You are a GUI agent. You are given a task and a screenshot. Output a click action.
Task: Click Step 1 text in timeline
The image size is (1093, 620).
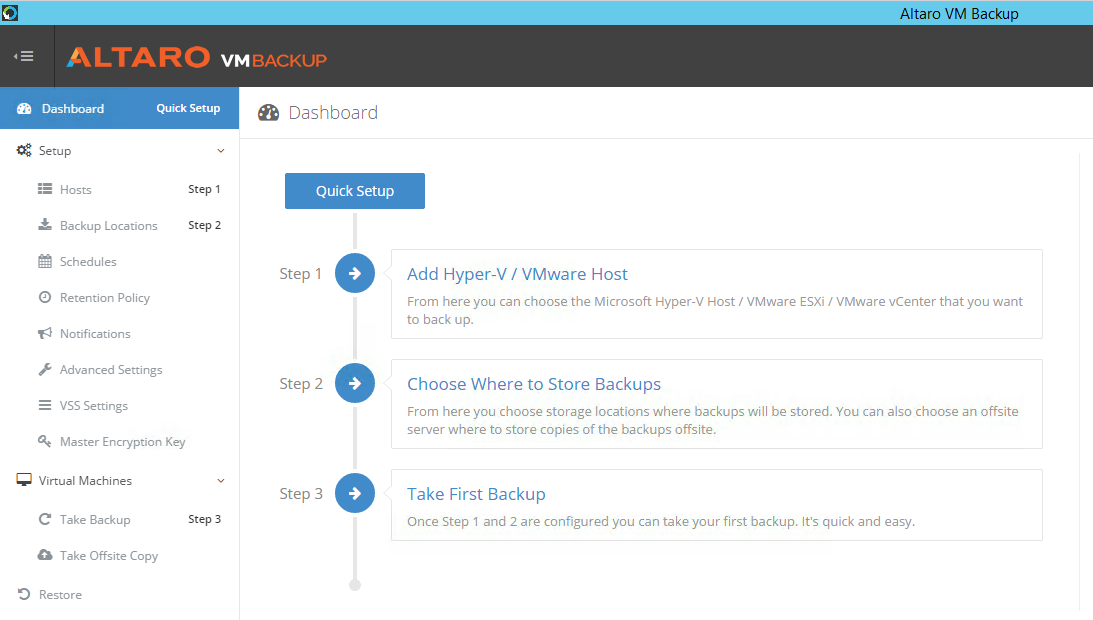300,274
